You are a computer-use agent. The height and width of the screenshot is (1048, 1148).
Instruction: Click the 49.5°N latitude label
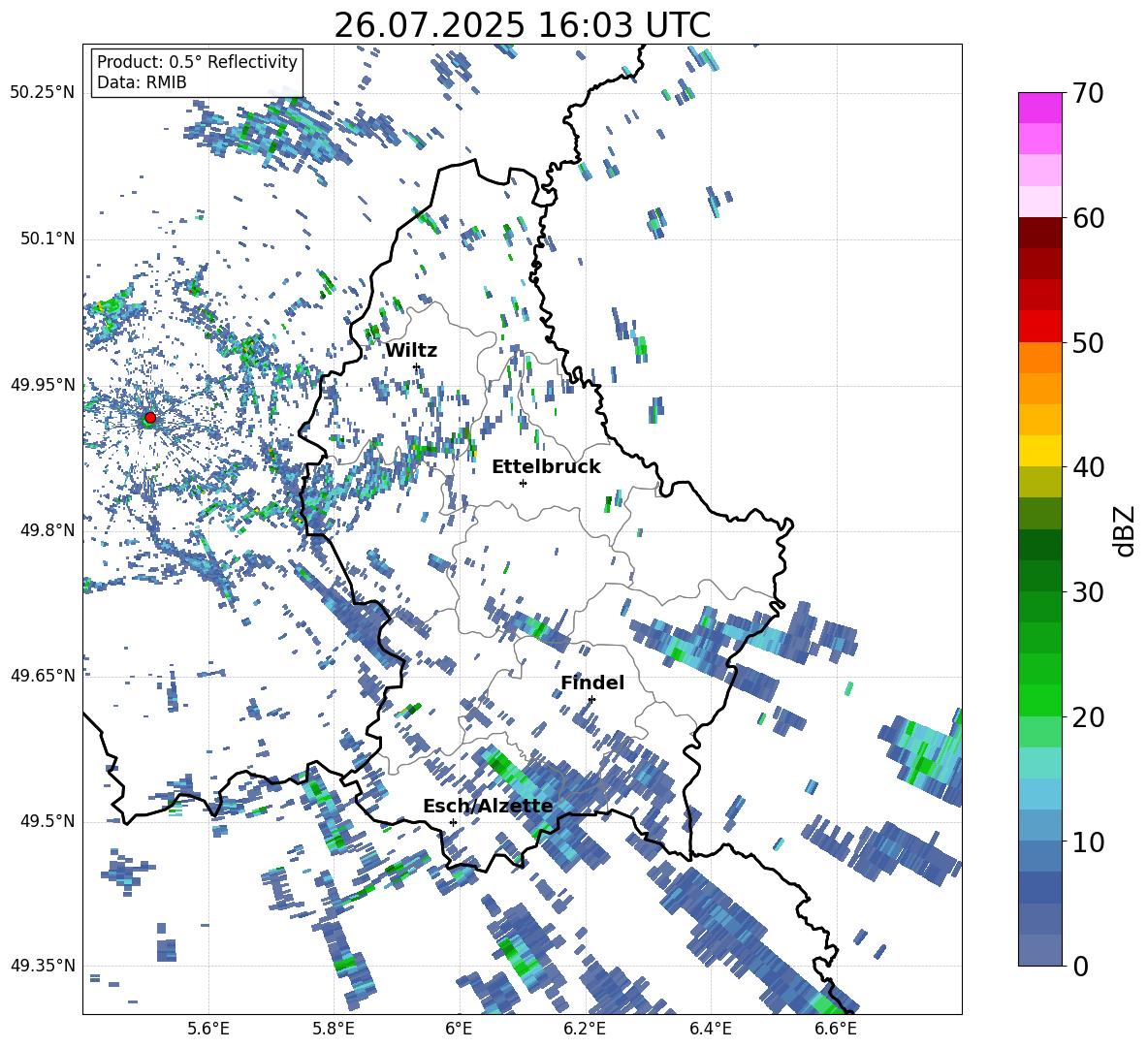tap(48, 821)
